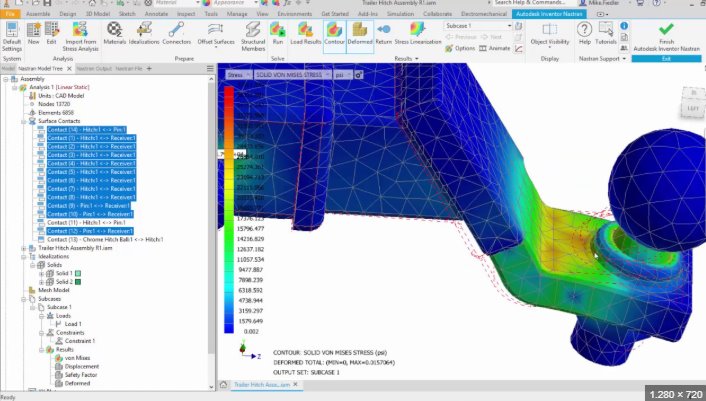Viewport: 706px width, 401px height.
Task: Click the stress color legend bar
Action: [229, 210]
